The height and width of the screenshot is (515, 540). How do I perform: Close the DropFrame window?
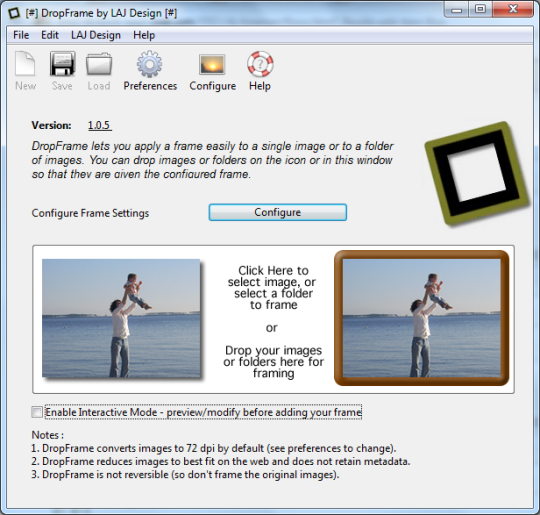(513, 9)
